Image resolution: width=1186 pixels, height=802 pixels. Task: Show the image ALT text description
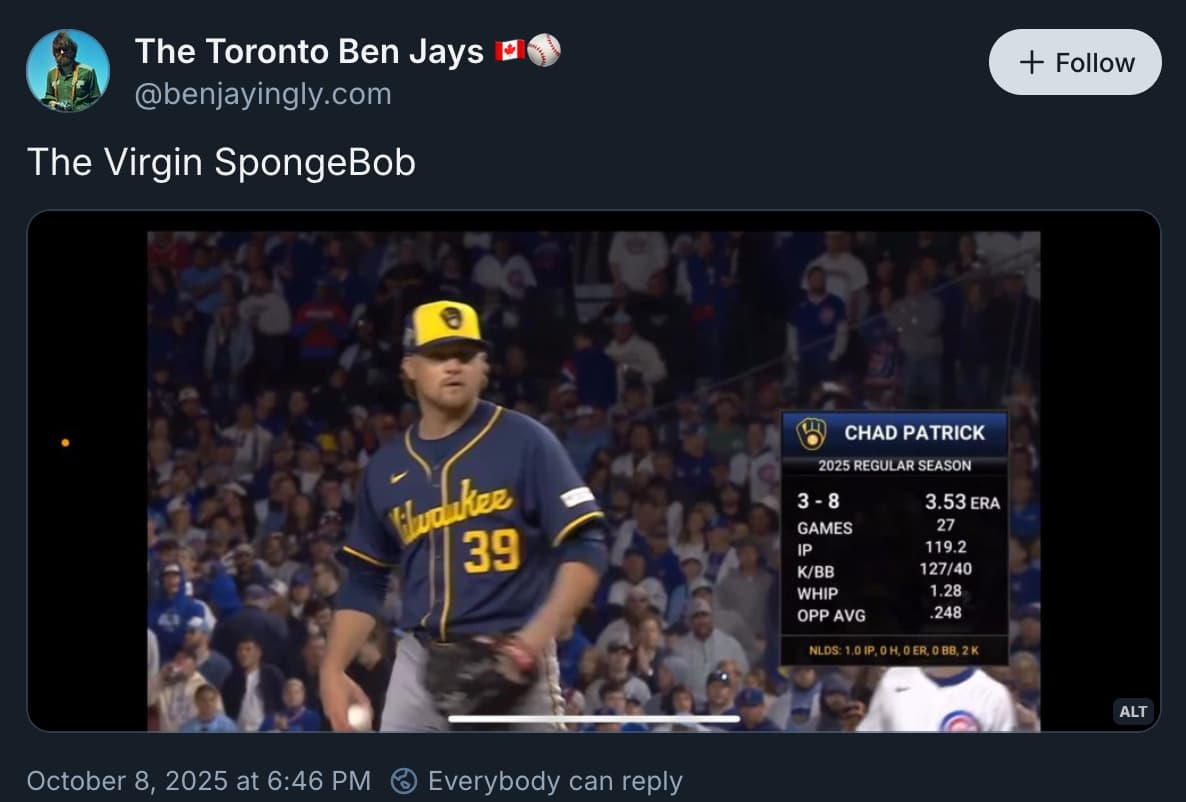pyautogui.click(x=1133, y=711)
